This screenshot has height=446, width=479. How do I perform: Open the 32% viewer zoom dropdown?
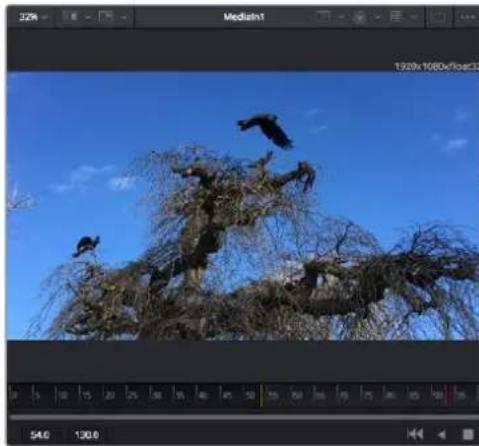33,17
